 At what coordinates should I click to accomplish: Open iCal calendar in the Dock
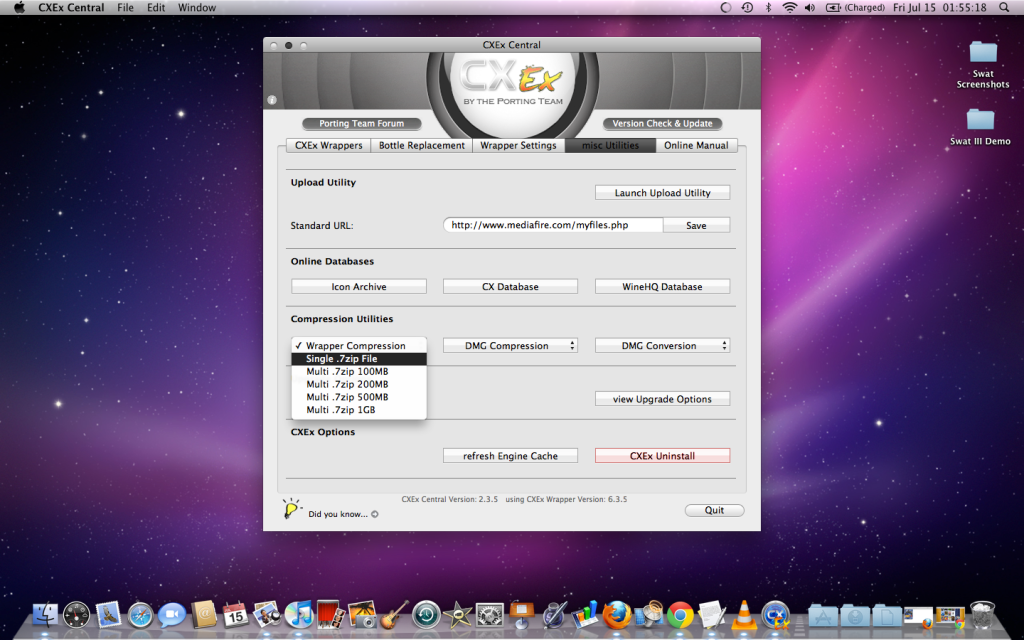(x=235, y=615)
